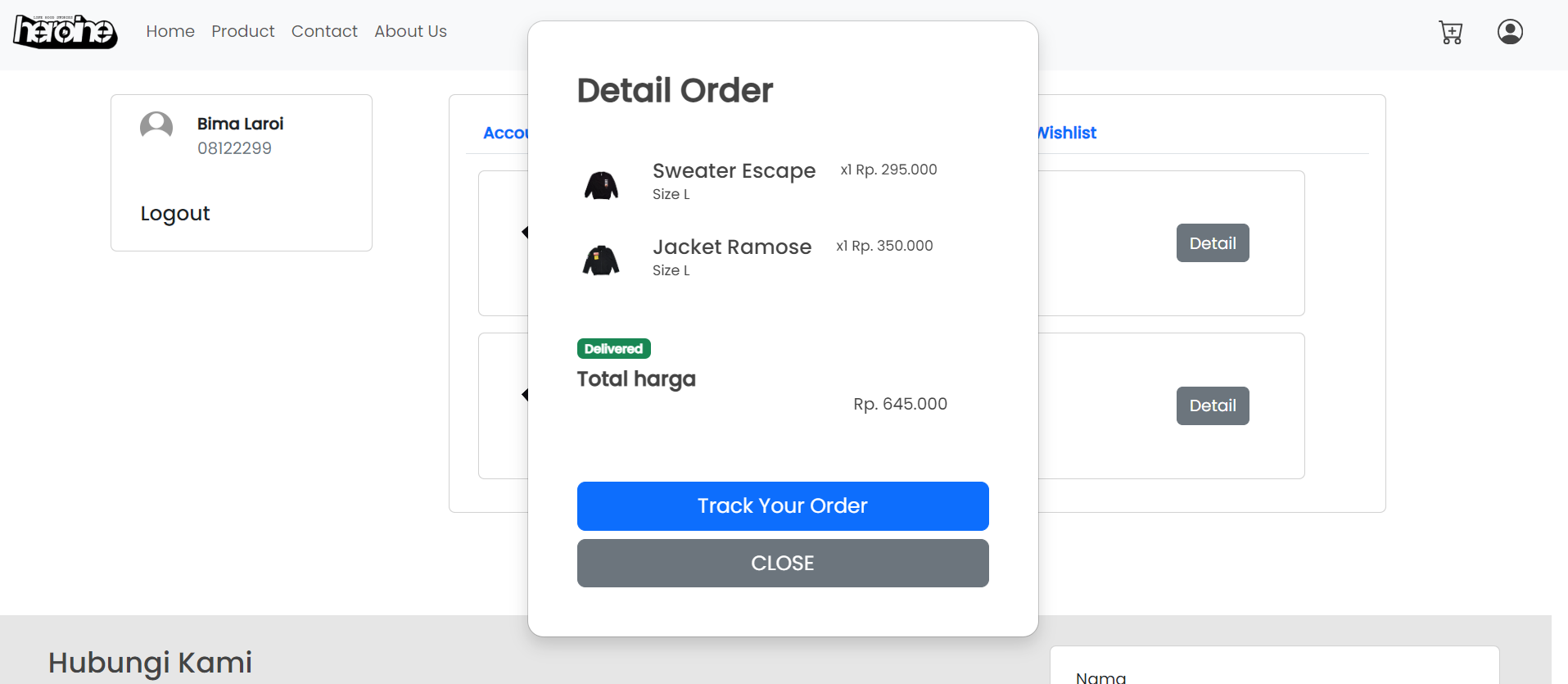Click the Track Your Order button
Viewport: 1568px width, 684px height.
pyautogui.click(x=783, y=506)
